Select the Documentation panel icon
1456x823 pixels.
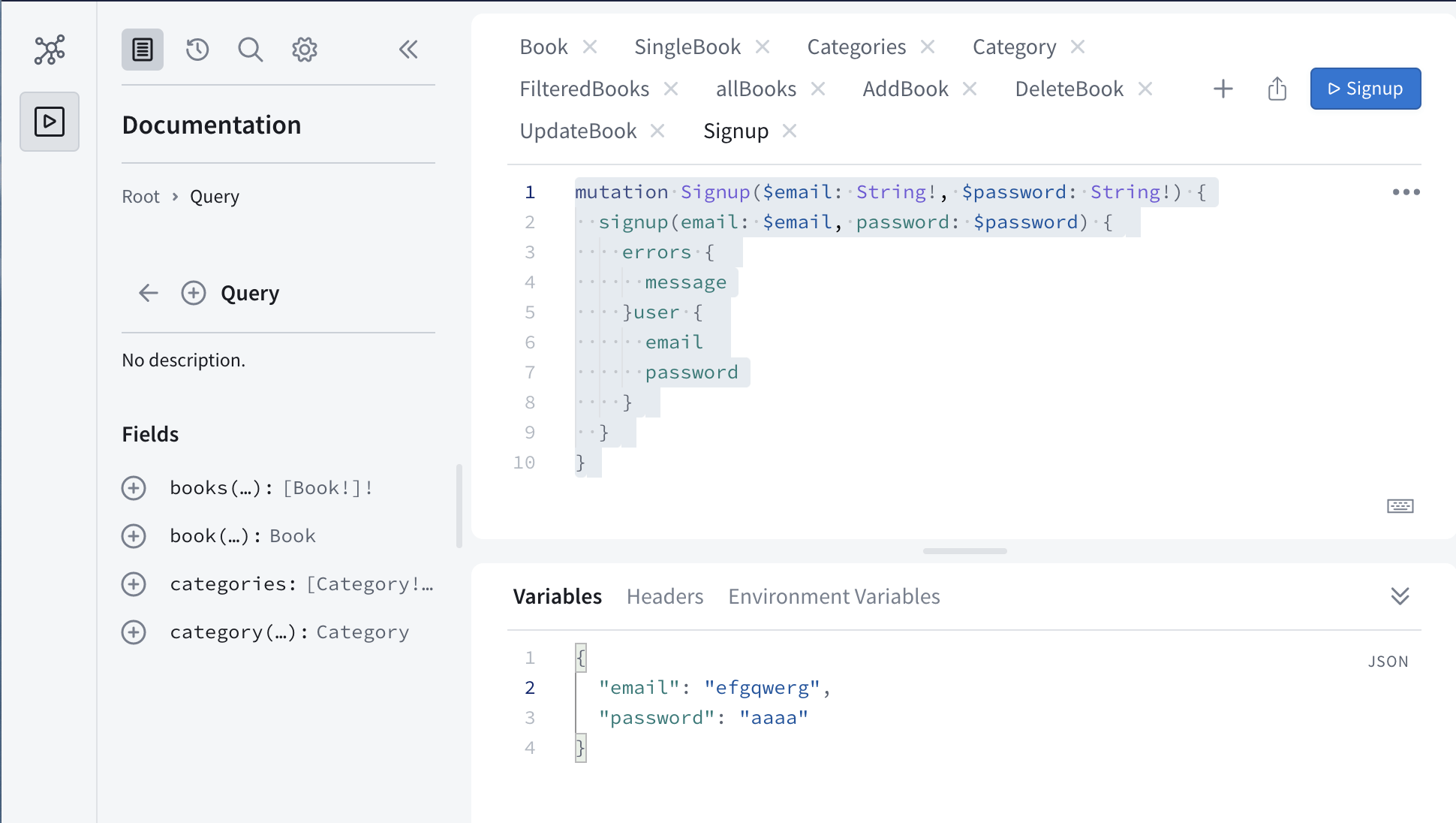coord(143,50)
